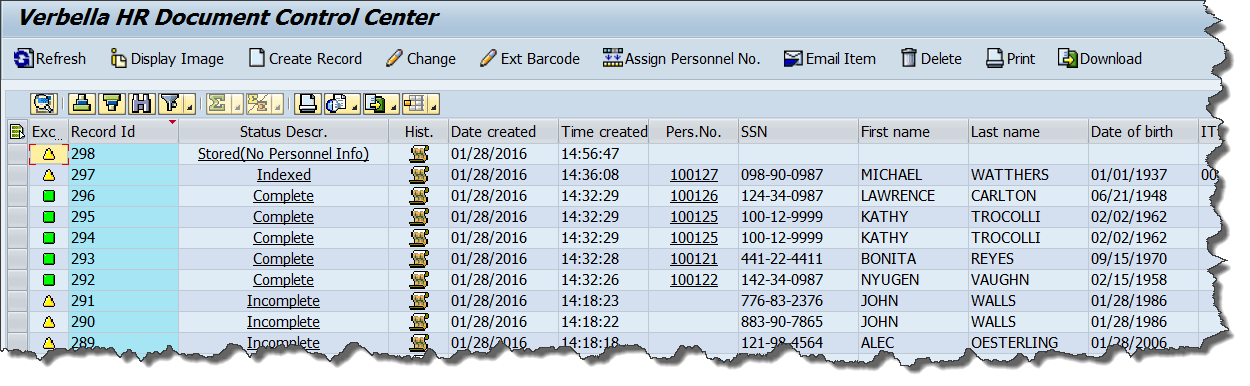Open the Details magnifier icon in grid toolbar
Image resolution: width=1250 pixels, height=386 pixels.
44,103
